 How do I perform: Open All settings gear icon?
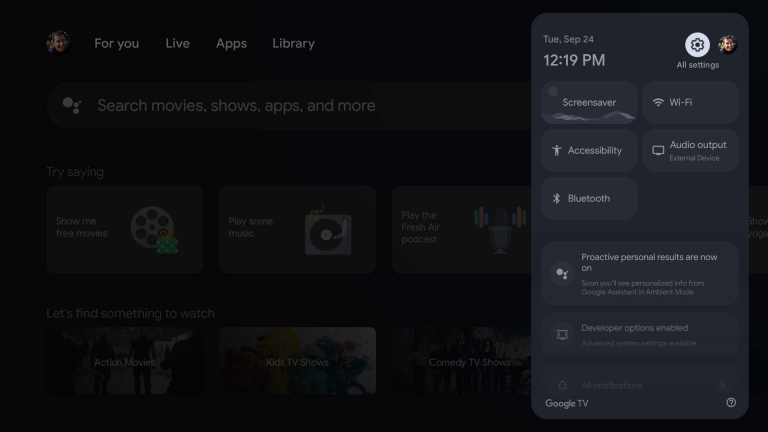pyautogui.click(x=697, y=45)
